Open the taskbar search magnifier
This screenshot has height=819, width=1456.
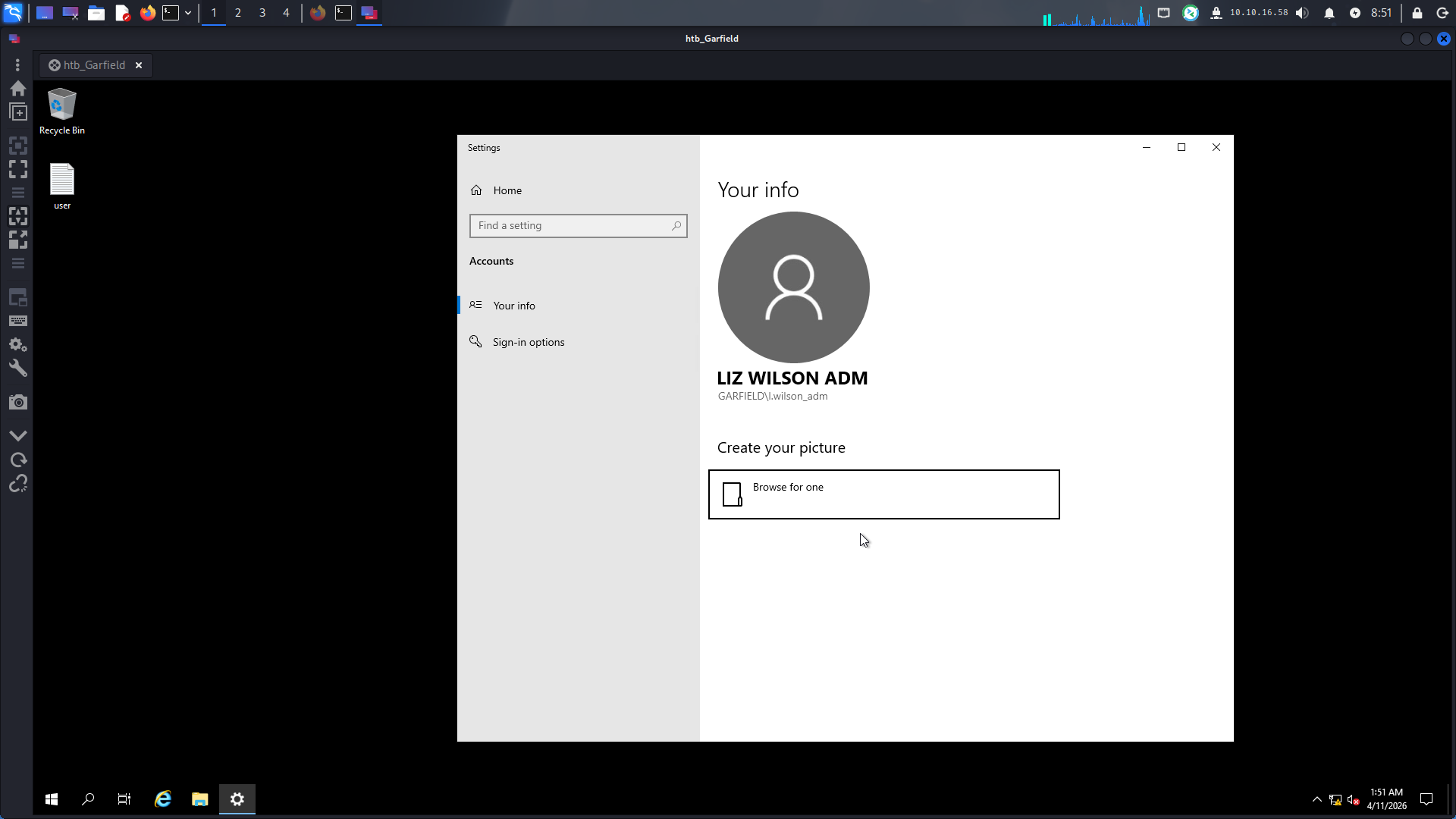tap(88, 799)
